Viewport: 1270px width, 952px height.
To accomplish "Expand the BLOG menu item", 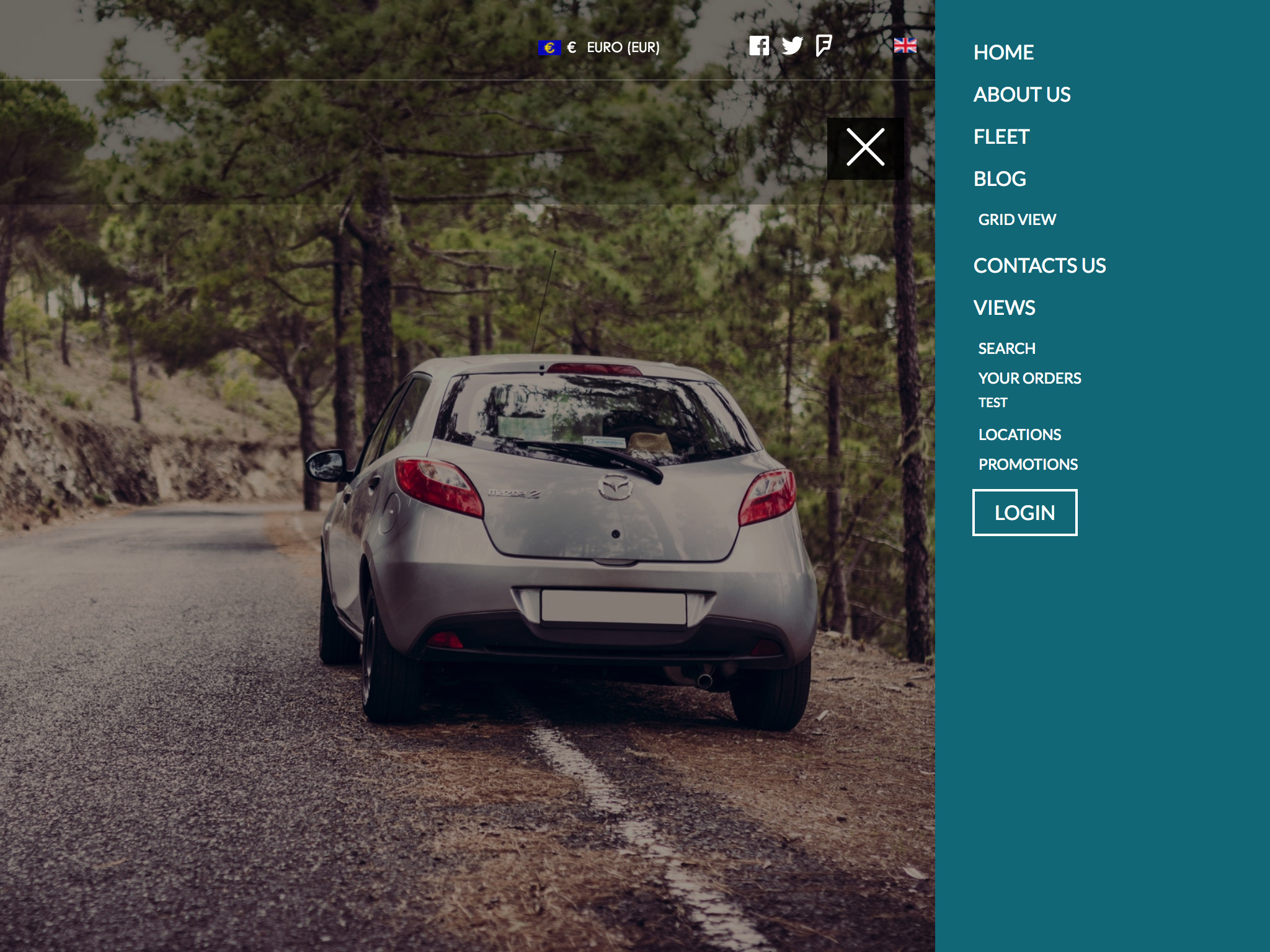I will point(999,179).
